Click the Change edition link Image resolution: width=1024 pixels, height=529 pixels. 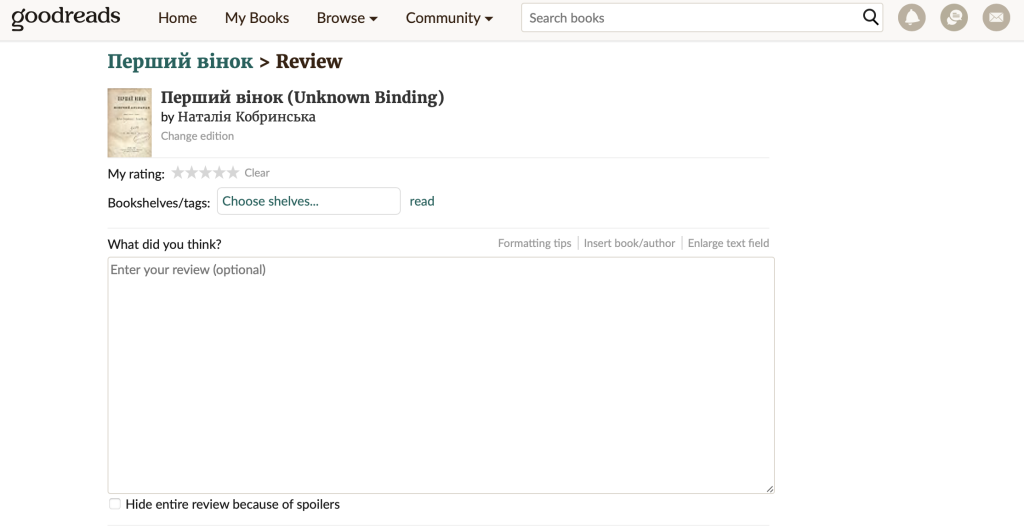click(x=197, y=136)
